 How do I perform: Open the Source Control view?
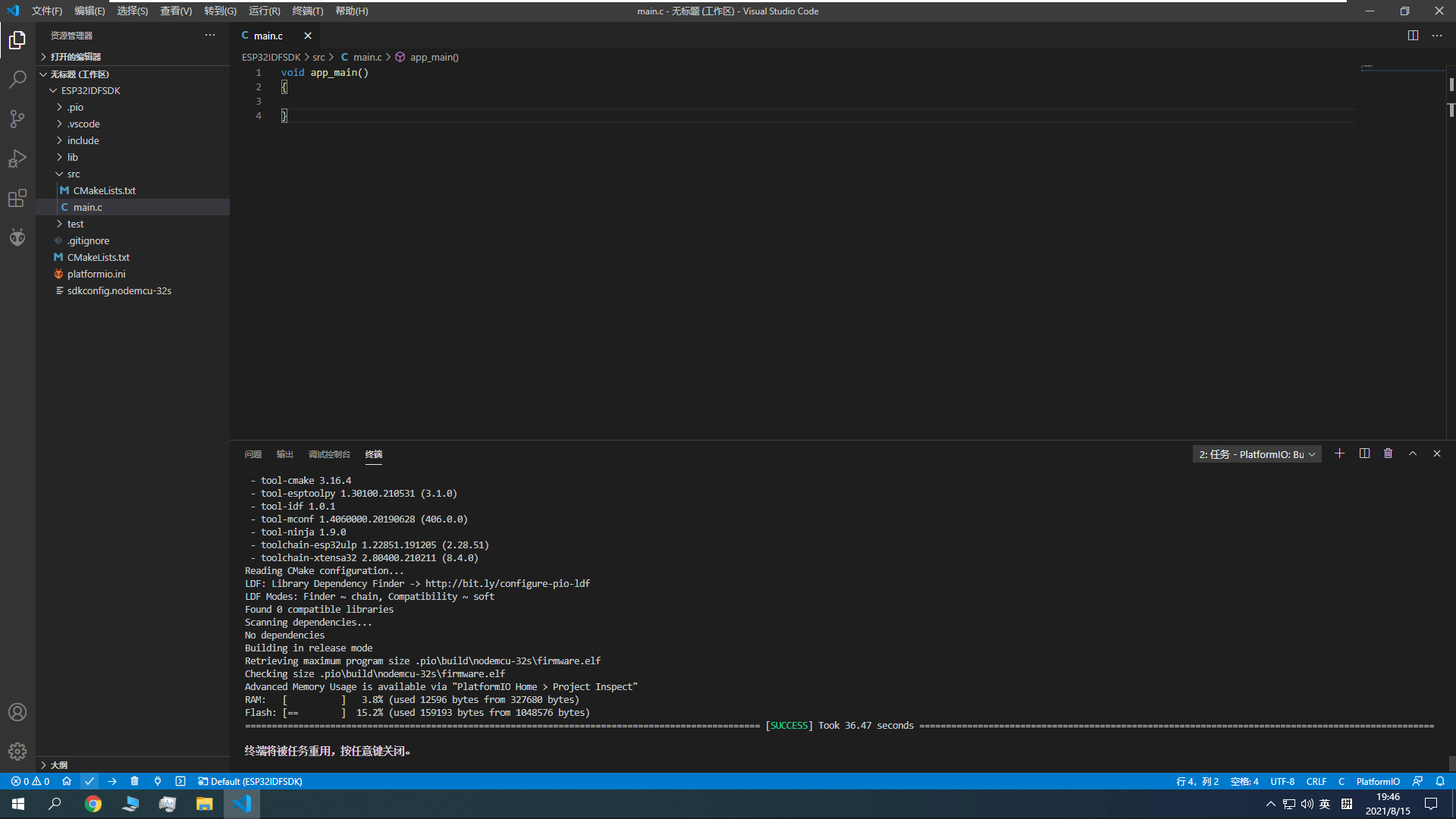tap(17, 119)
